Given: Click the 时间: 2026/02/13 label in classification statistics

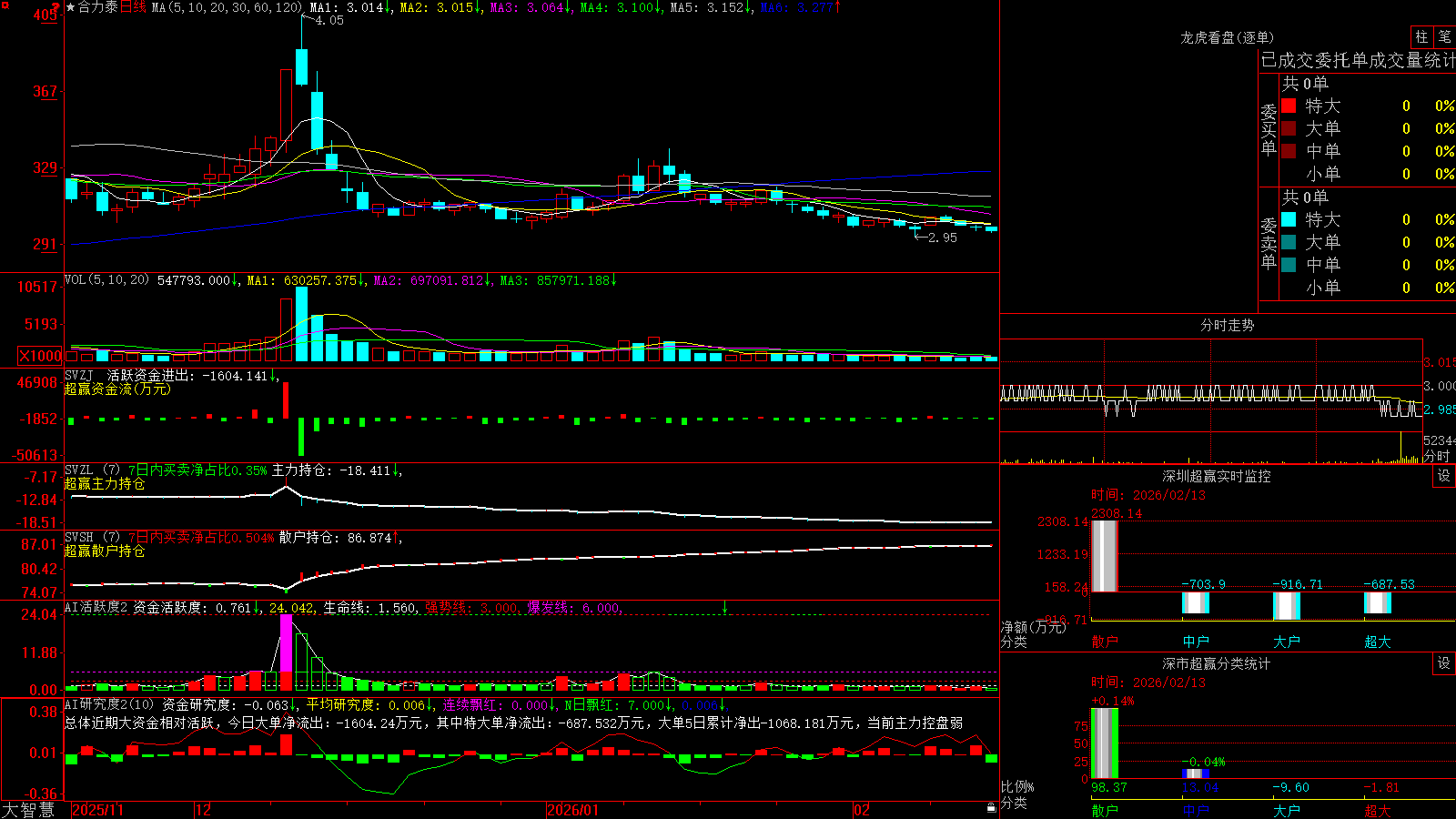Looking at the screenshot, I should [x=1148, y=682].
